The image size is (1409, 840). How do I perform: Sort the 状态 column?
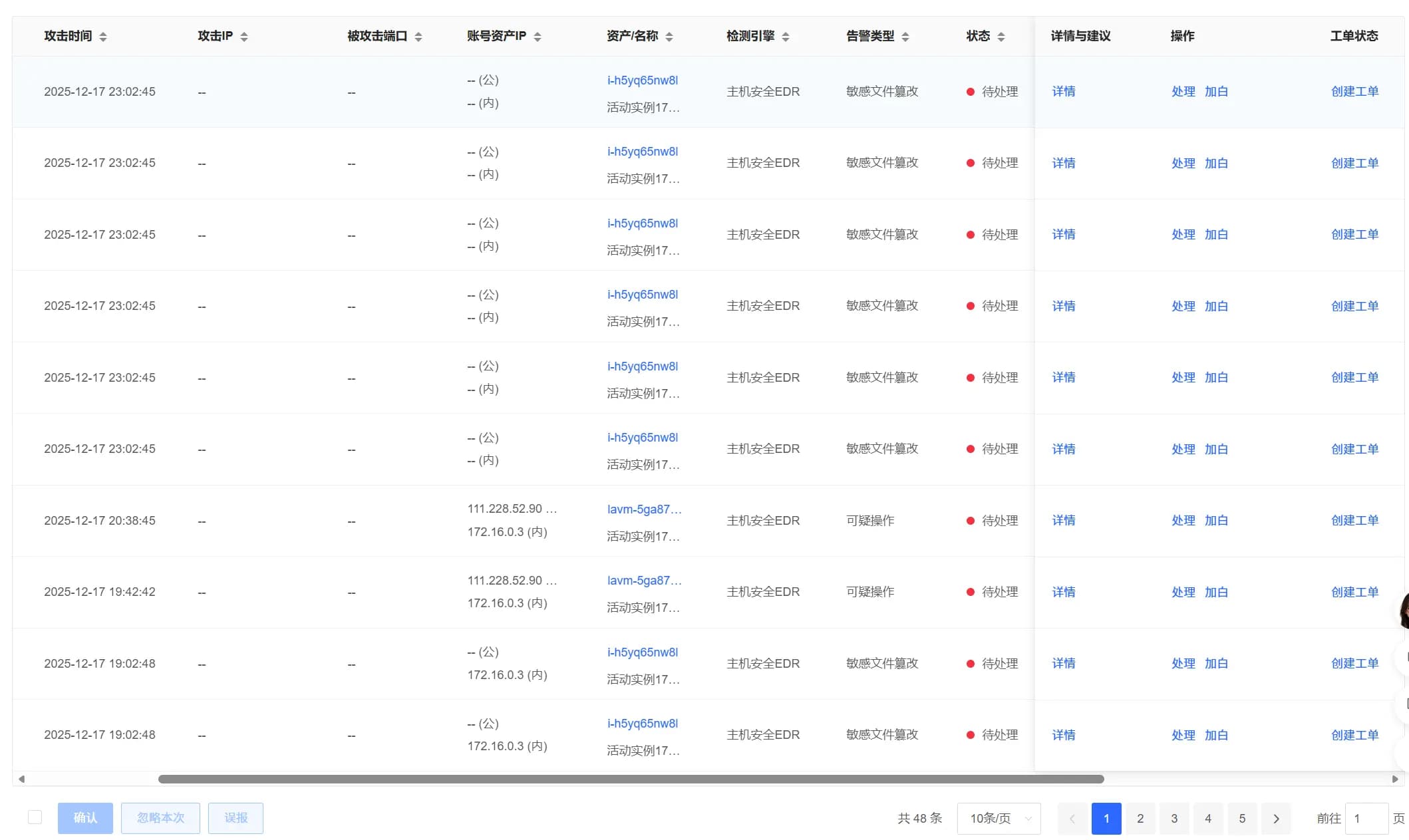click(1001, 37)
